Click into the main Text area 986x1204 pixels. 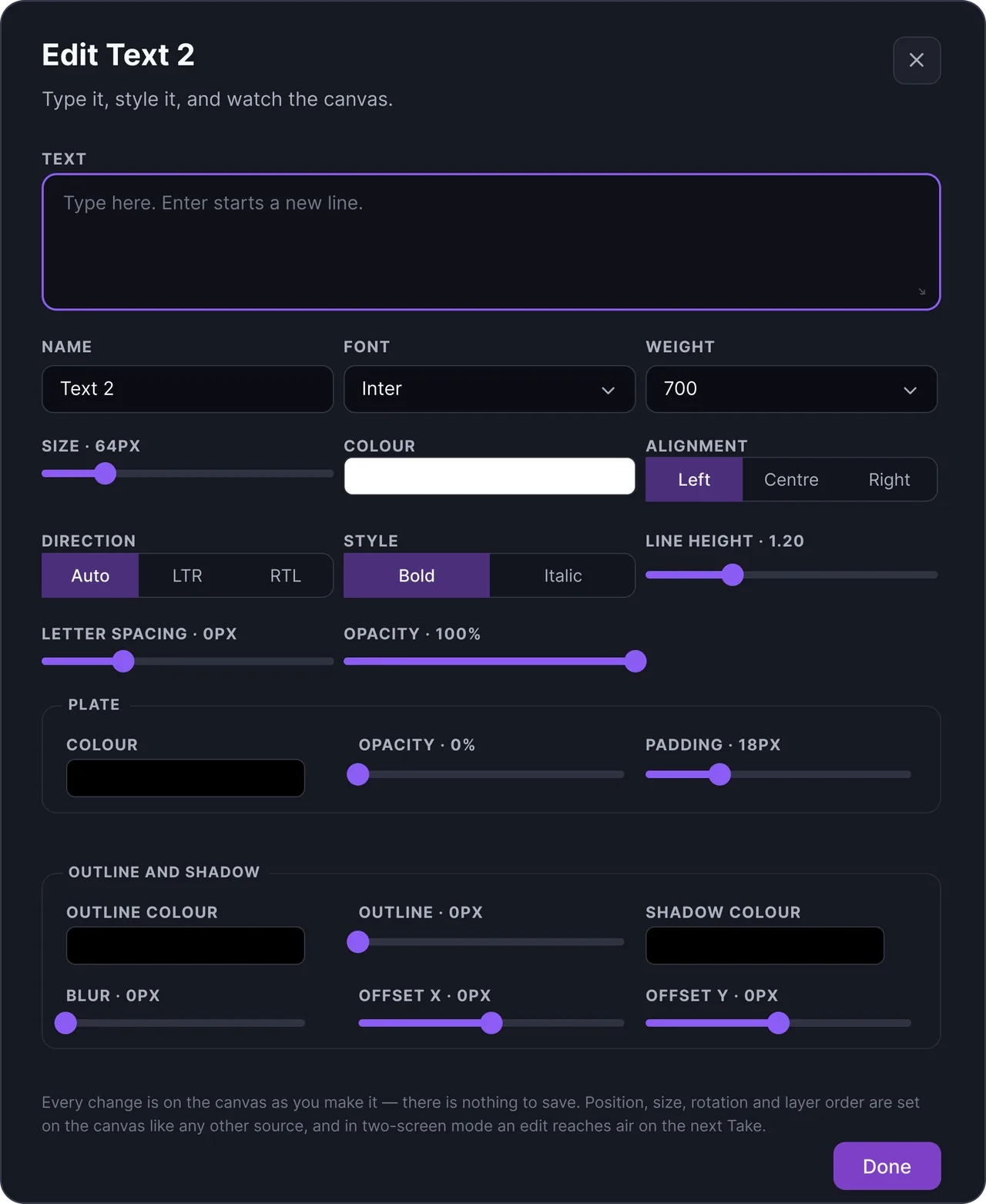[491, 242]
